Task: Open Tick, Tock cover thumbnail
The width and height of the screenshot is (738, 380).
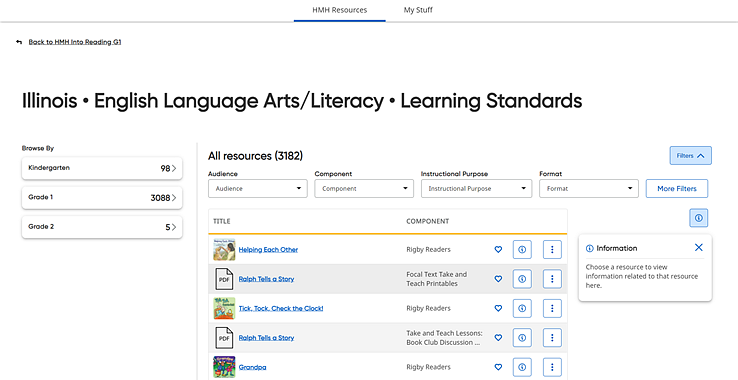Action: click(x=224, y=308)
